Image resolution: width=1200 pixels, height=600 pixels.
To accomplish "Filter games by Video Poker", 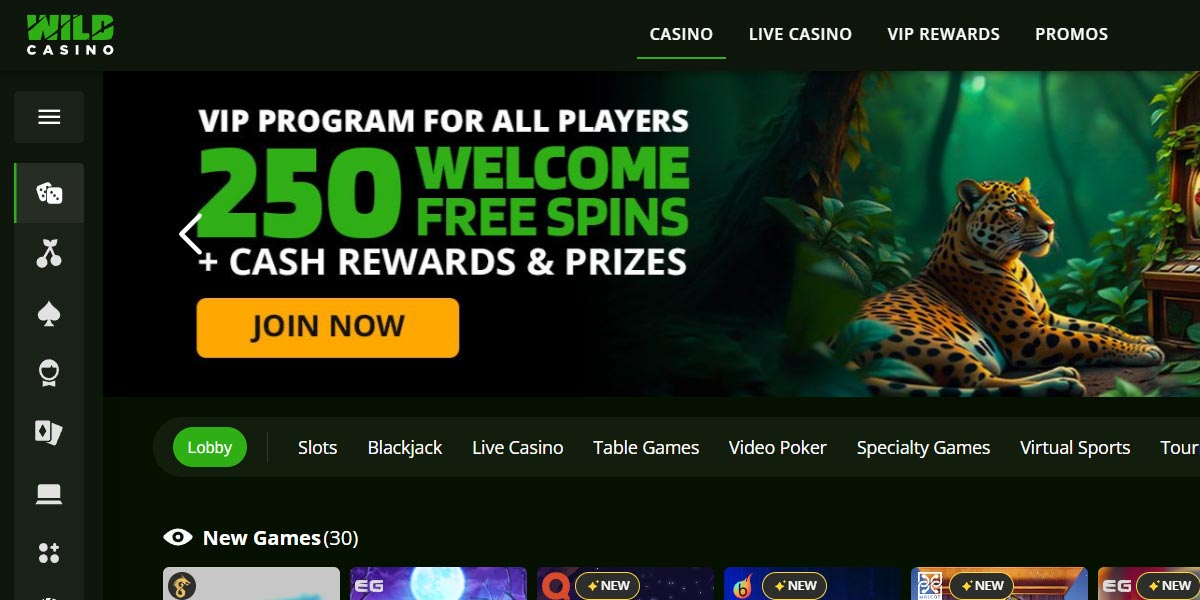I will pyautogui.click(x=777, y=447).
